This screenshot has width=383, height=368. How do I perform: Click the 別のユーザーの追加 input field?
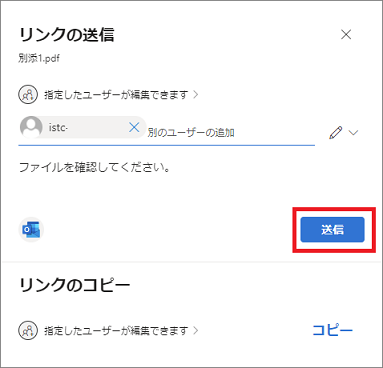[231, 133]
